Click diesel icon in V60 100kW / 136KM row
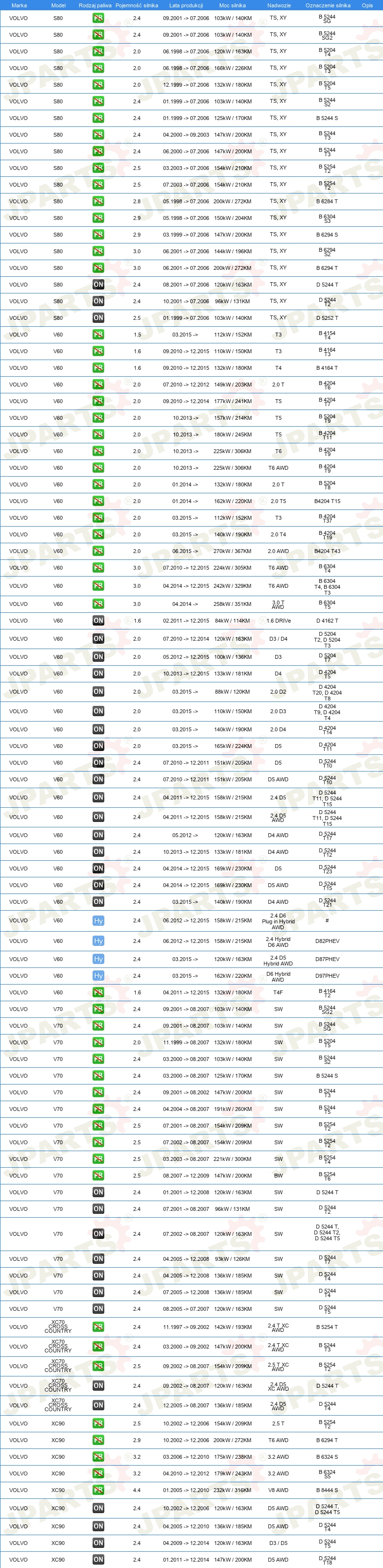Viewport: 383px width, 1568px height. 98,657
